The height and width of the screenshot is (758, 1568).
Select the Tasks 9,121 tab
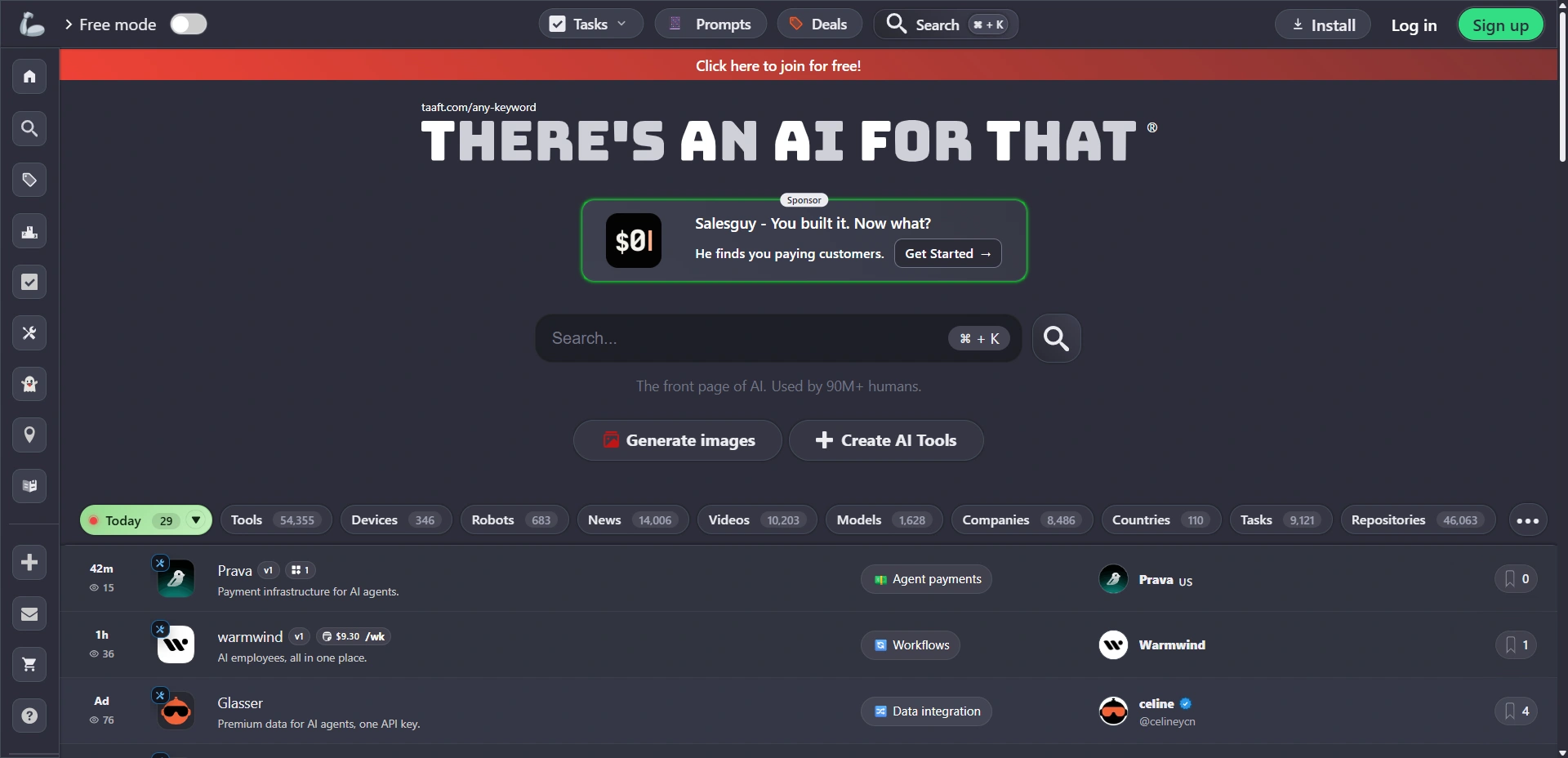tap(1281, 520)
